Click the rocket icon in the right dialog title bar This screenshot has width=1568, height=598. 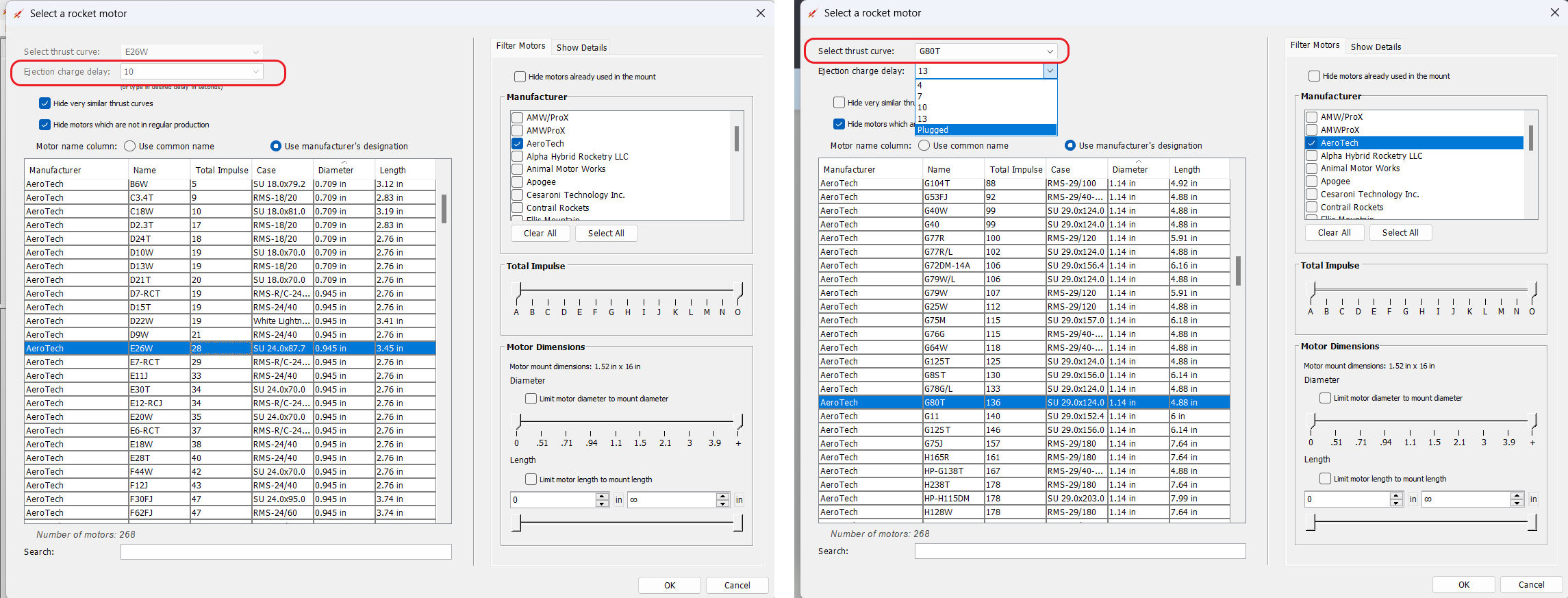pos(812,13)
